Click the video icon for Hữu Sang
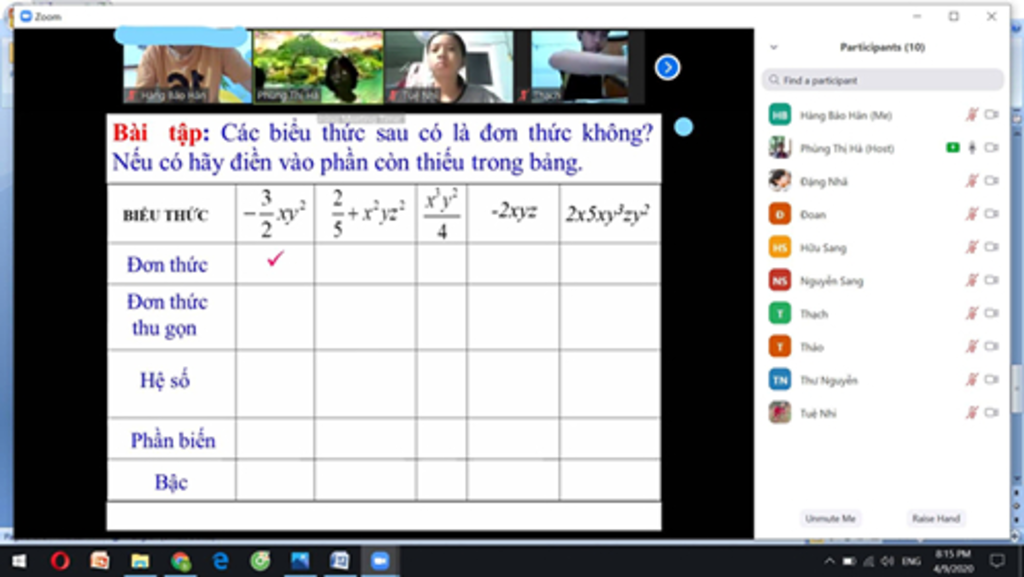The height and width of the screenshot is (577, 1024). (x=992, y=247)
